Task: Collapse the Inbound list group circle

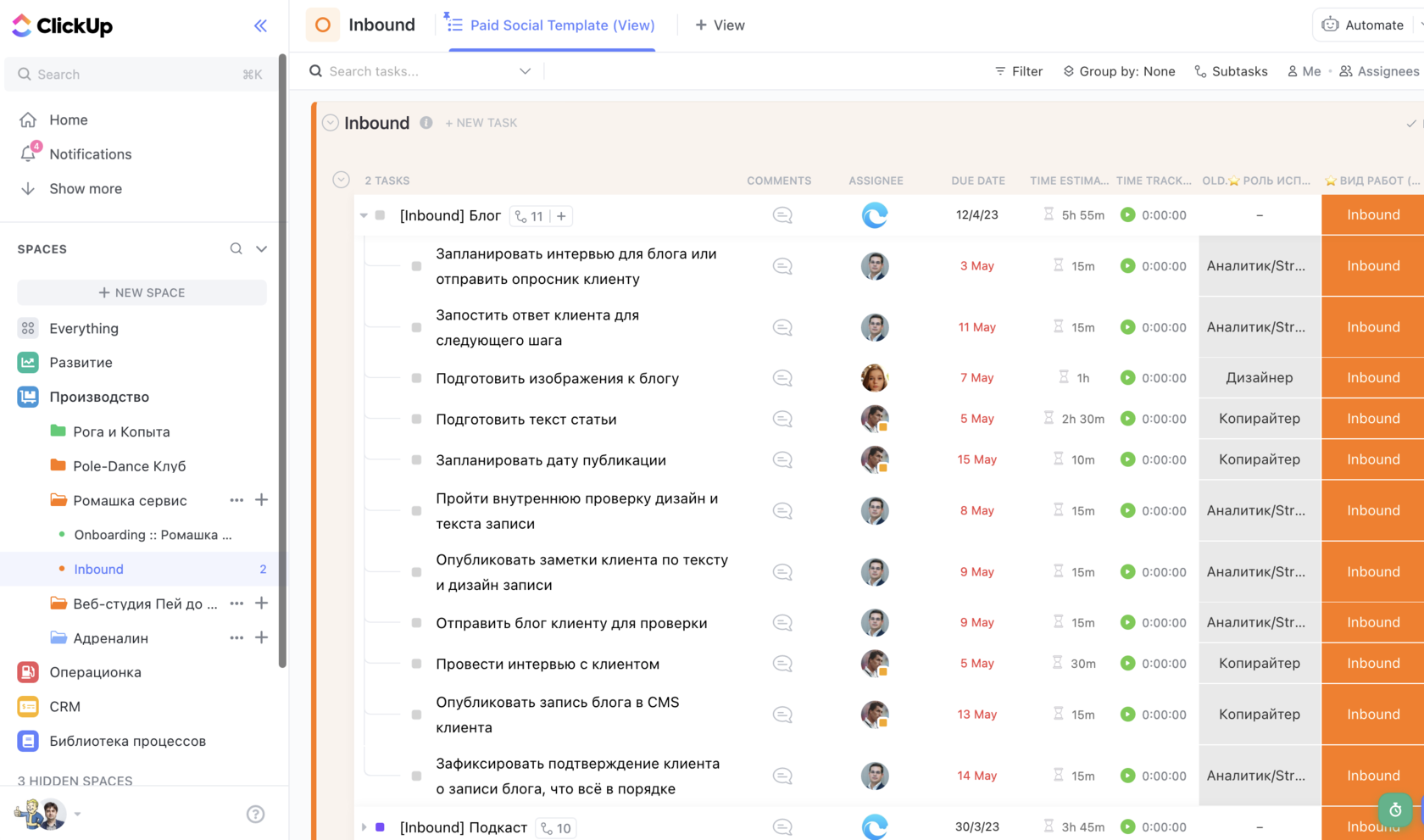Action: 331,123
